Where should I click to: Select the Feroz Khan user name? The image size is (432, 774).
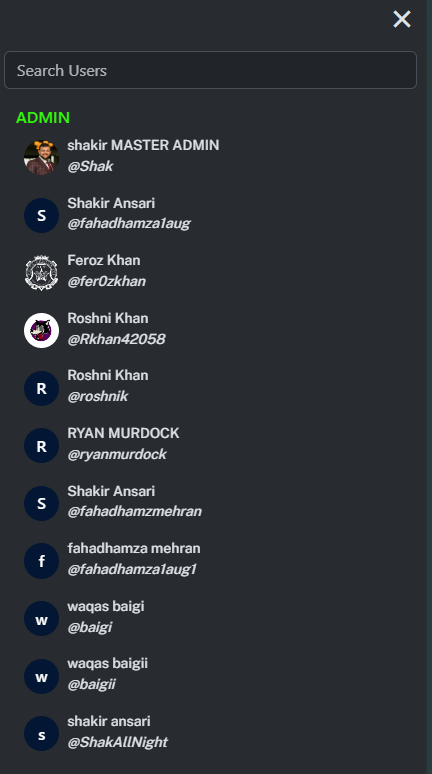(x=104, y=260)
